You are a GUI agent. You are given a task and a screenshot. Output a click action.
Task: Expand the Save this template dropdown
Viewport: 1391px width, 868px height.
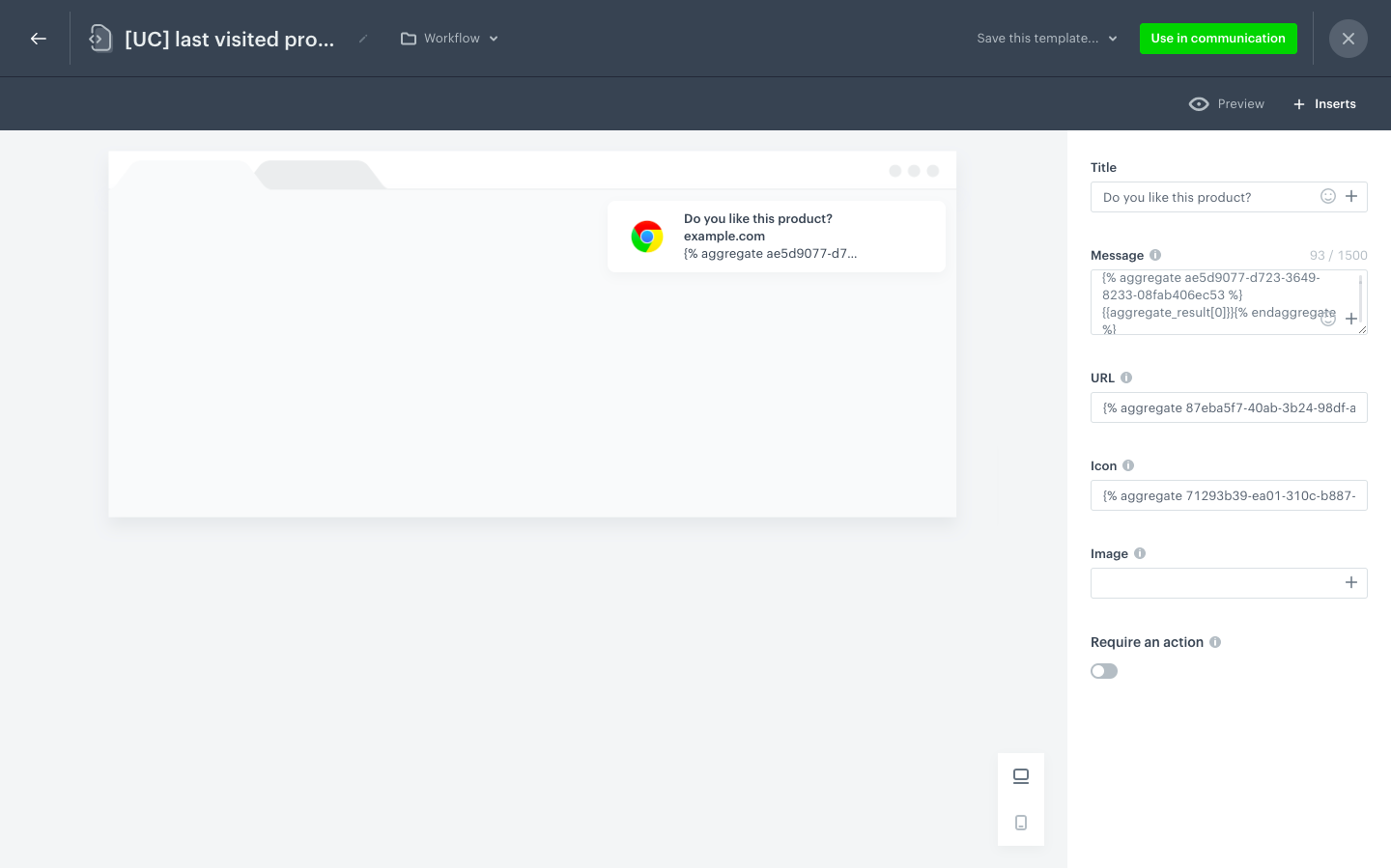[1046, 39]
